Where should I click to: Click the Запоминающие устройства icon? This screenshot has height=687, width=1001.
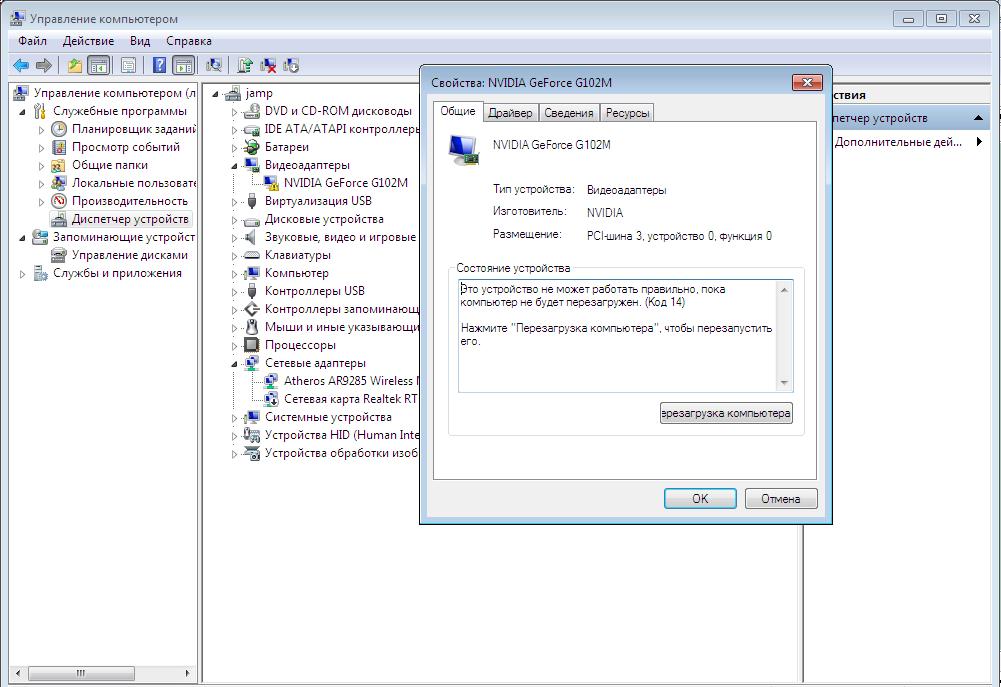pos(40,237)
